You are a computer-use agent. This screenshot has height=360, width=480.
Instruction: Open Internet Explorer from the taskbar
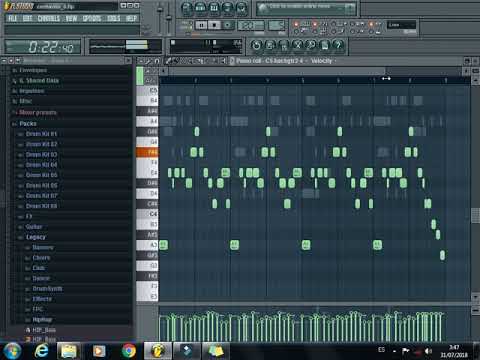[41, 351]
